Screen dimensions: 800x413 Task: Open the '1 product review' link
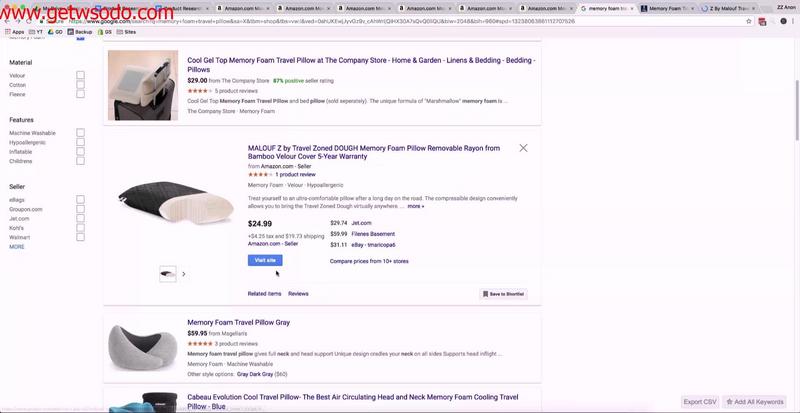coord(295,175)
